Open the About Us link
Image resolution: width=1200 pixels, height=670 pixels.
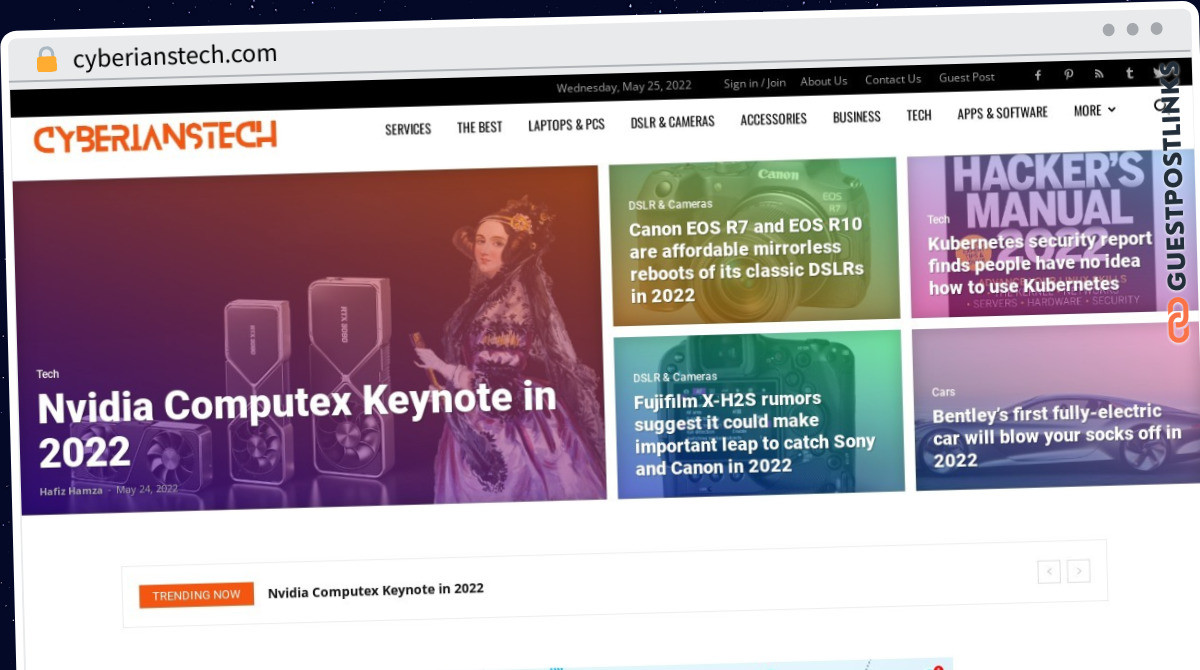pos(823,81)
